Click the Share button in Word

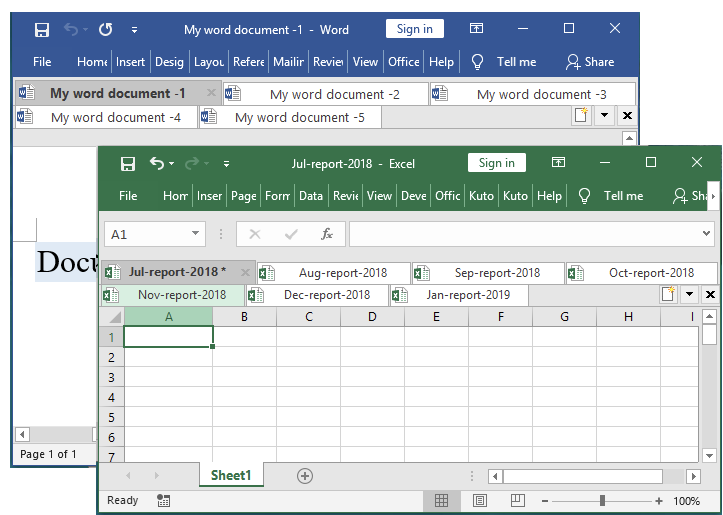590,62
